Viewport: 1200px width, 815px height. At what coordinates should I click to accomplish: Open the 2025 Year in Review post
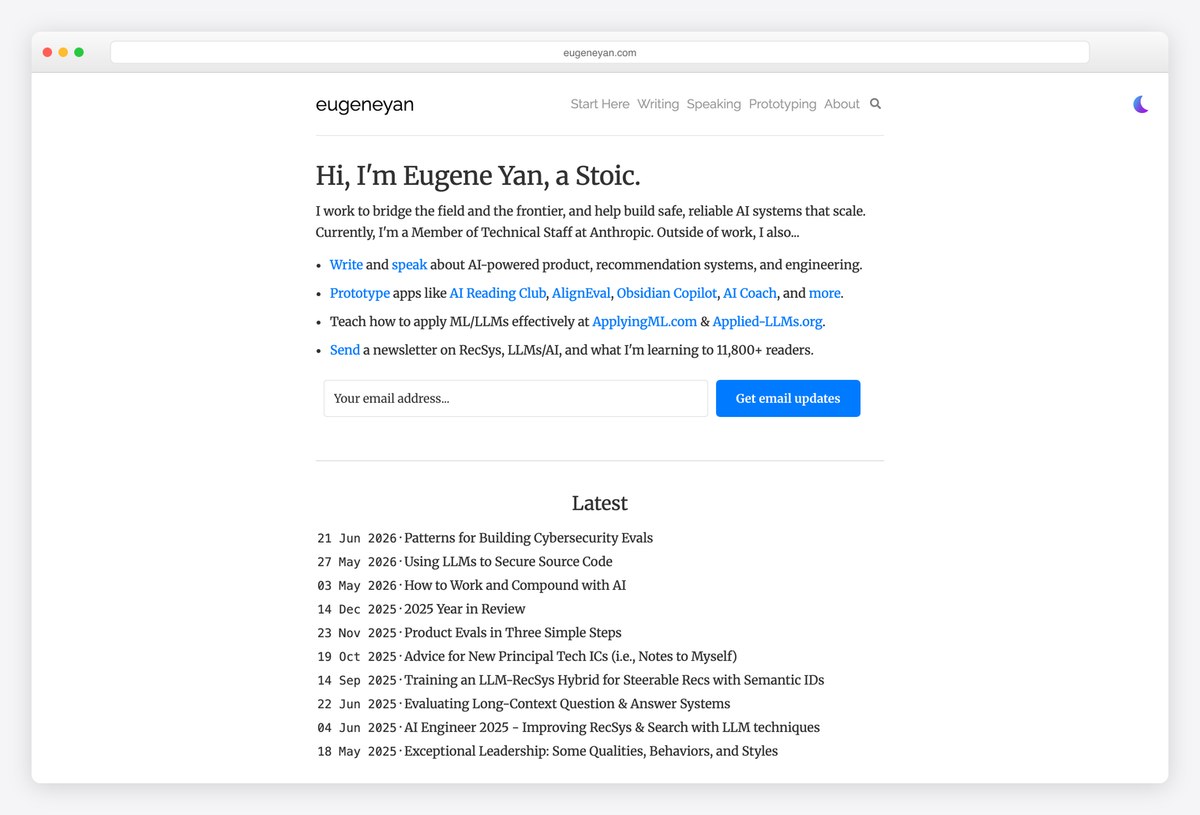tap(464, 609)
